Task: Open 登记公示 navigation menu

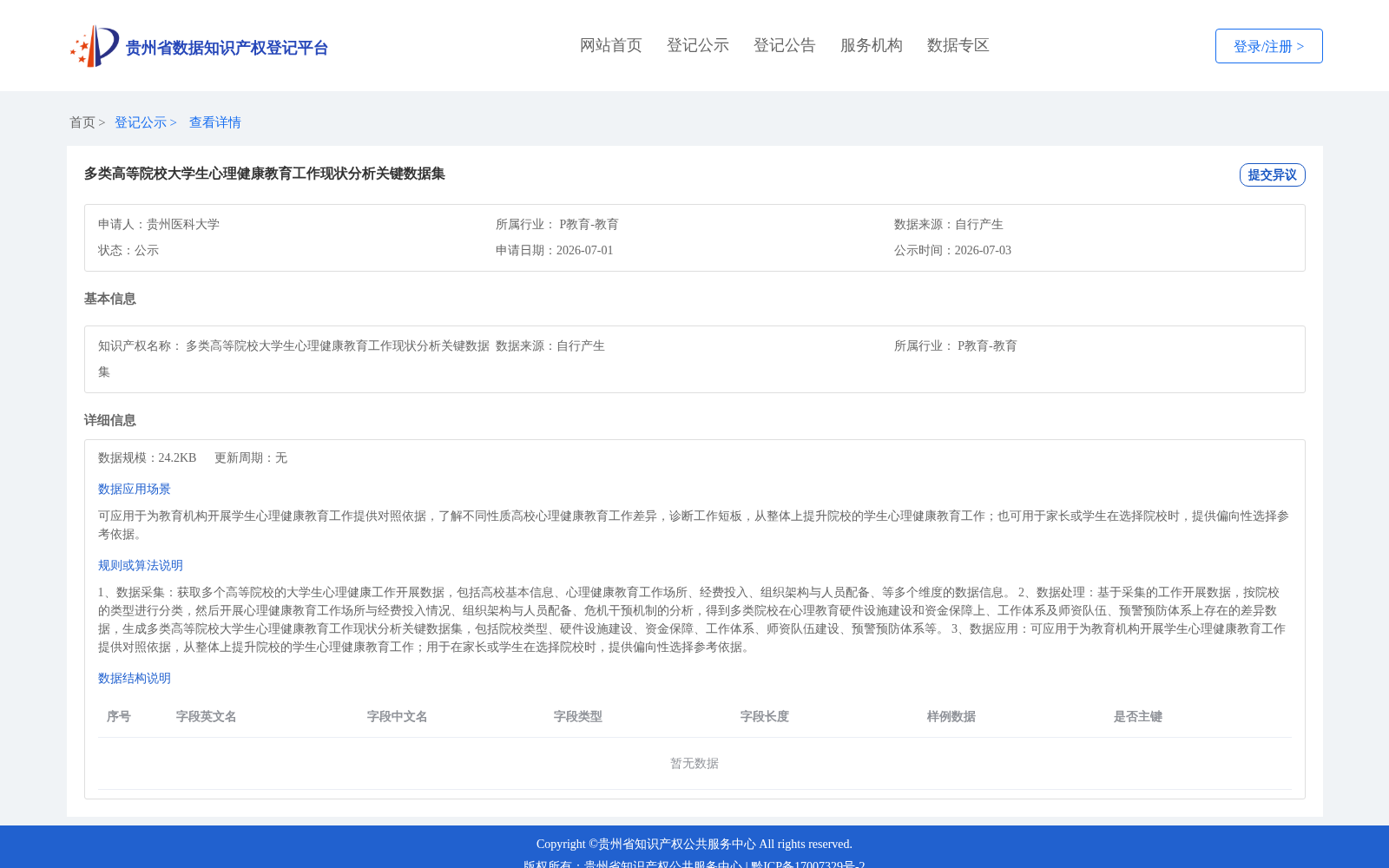Action: click(698, 45)
